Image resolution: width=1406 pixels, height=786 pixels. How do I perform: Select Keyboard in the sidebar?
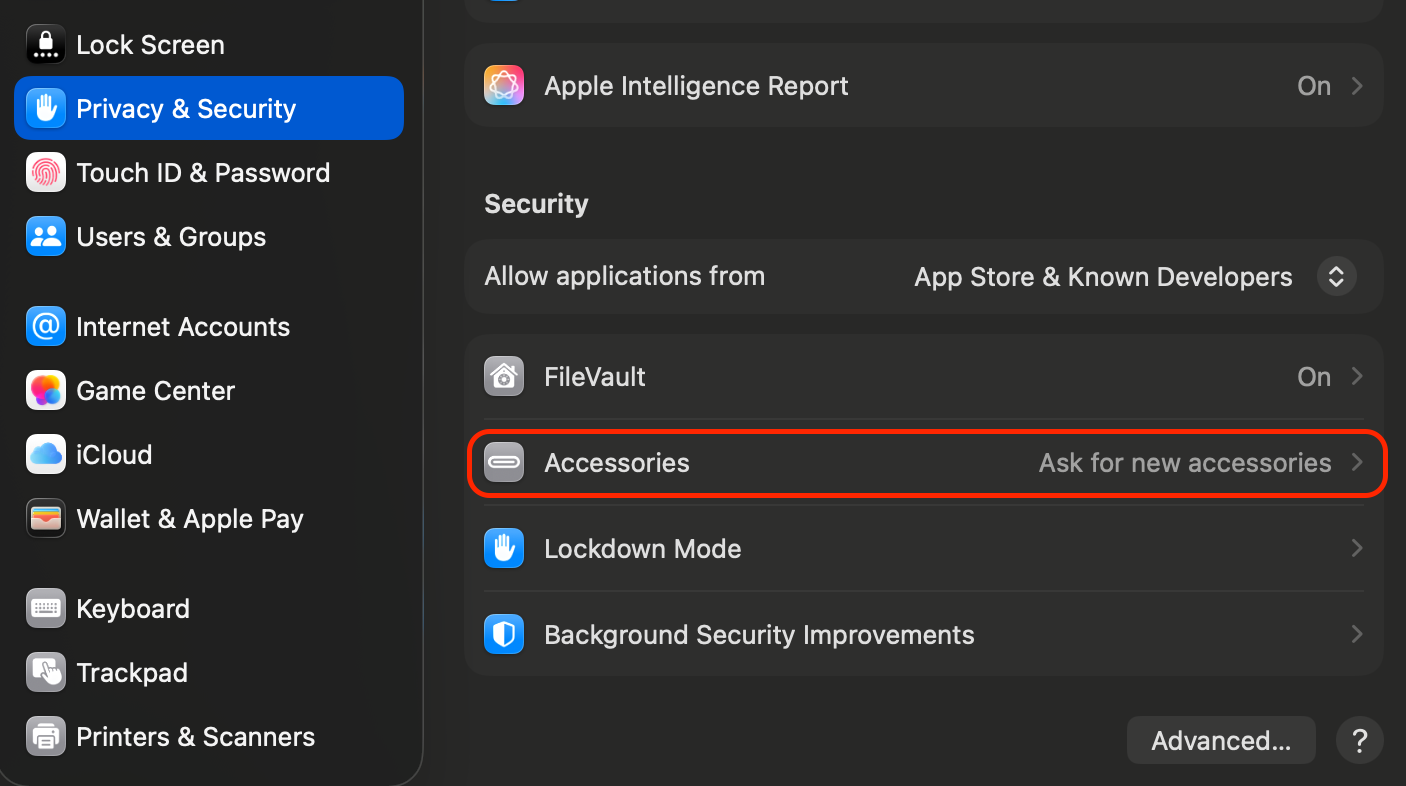pos(132,609)
